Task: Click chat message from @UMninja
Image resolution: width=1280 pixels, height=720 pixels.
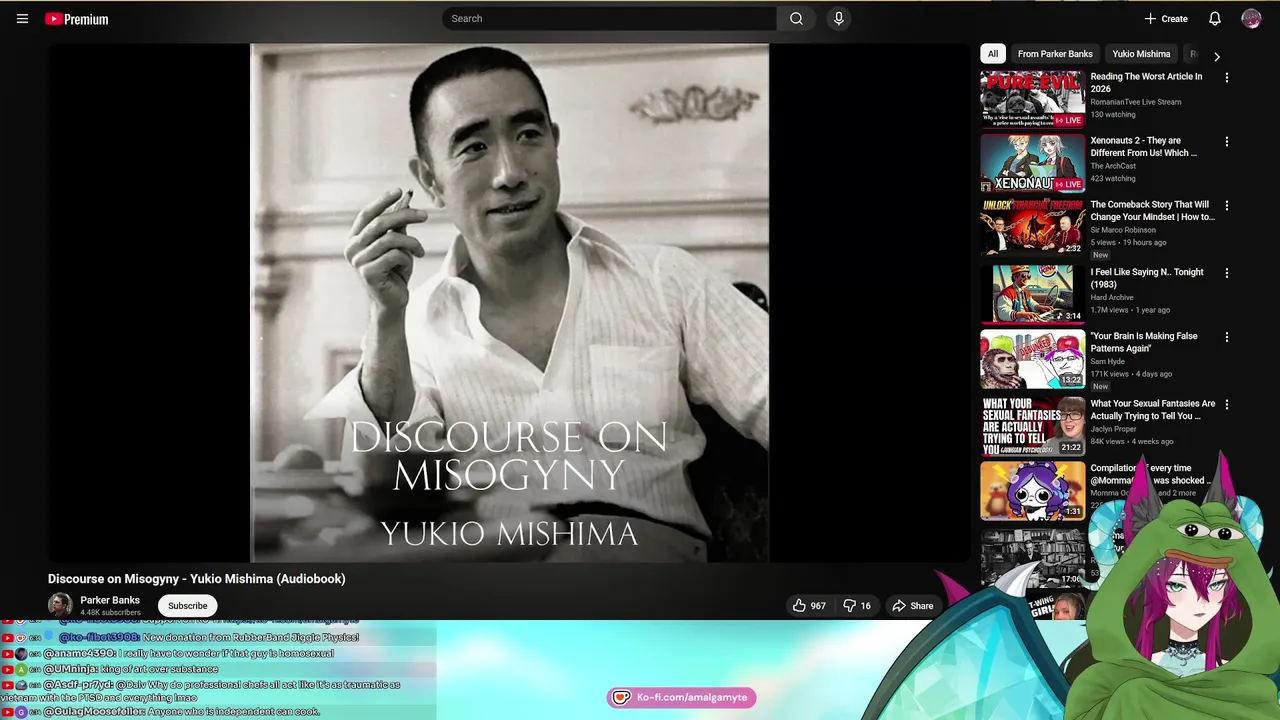Action: [130, 669]
